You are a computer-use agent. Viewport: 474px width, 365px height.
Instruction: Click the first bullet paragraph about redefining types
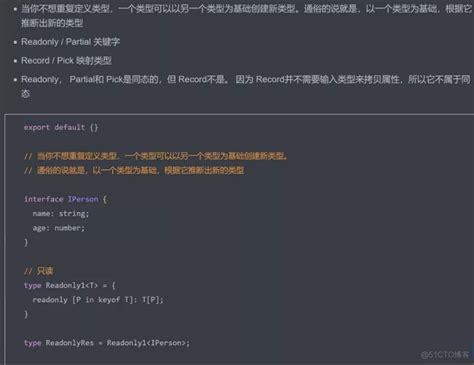coord(247,16)
